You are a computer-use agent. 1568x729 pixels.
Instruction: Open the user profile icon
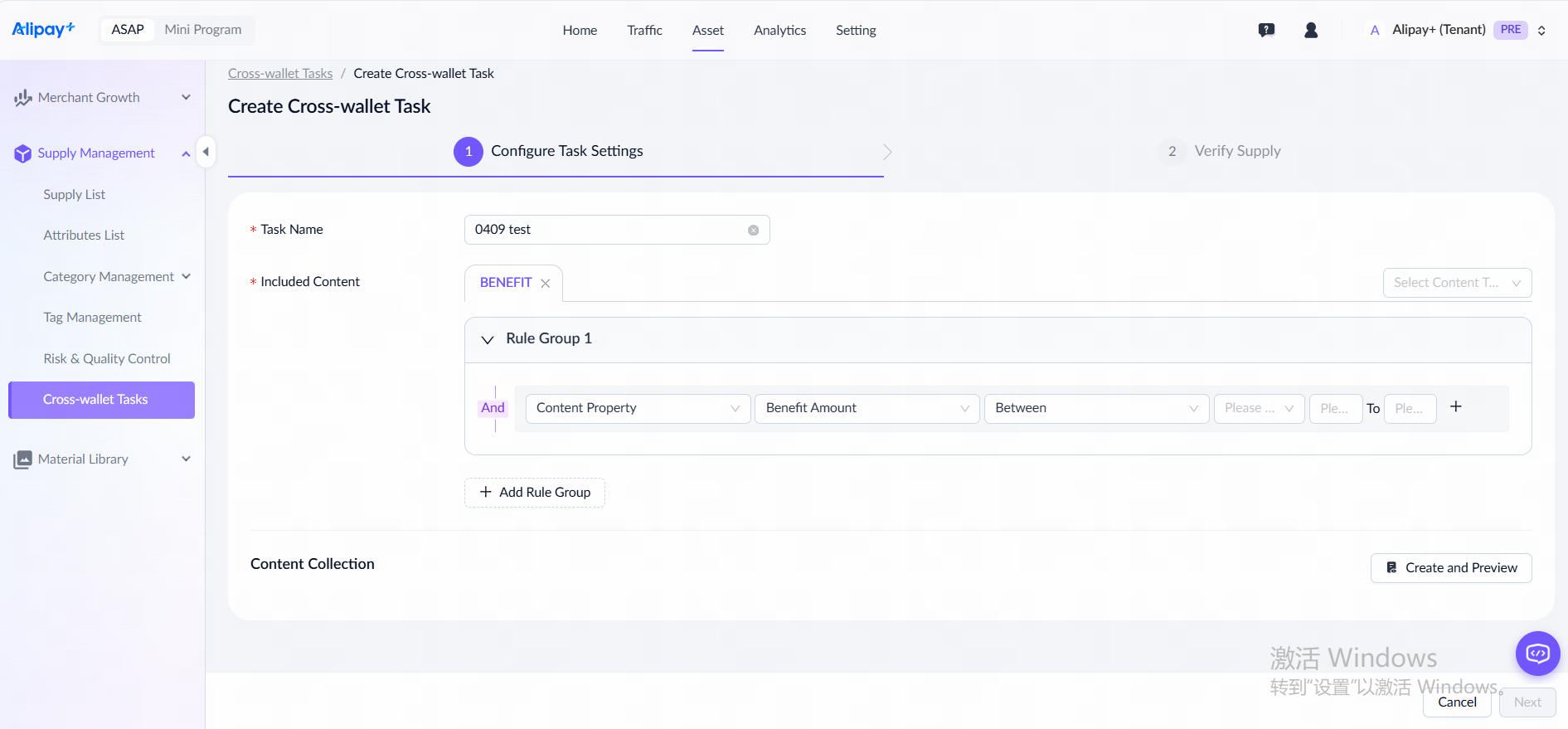[1311, 30]
